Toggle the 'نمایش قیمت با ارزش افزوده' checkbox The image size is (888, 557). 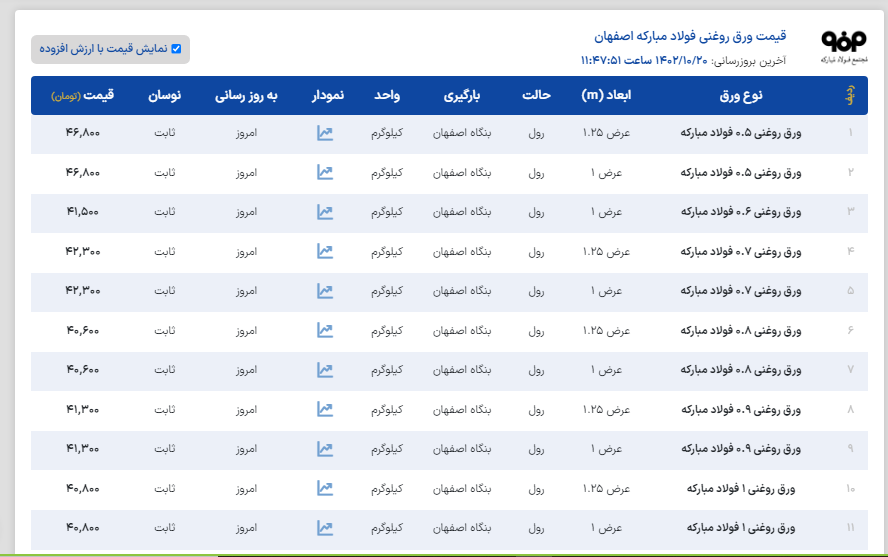pyautogui.click(x=177, y=48)
